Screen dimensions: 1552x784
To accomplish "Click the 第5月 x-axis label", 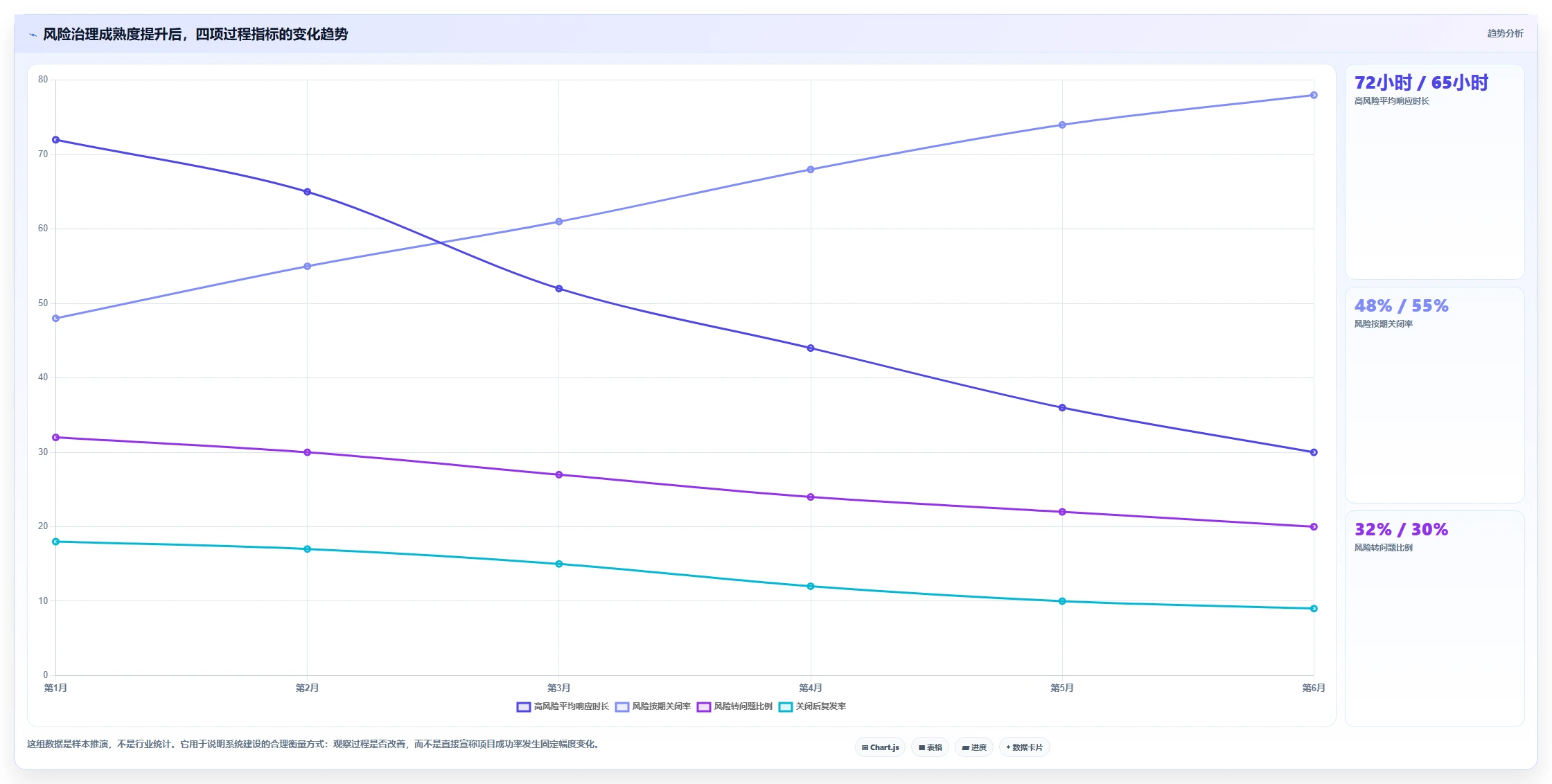I will click(1062, 688).
